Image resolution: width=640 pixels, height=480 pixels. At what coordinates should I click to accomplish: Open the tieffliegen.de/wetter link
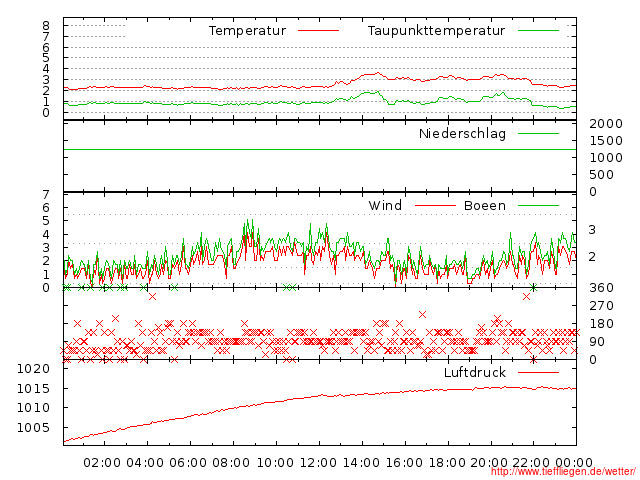[x=563, y=472]
